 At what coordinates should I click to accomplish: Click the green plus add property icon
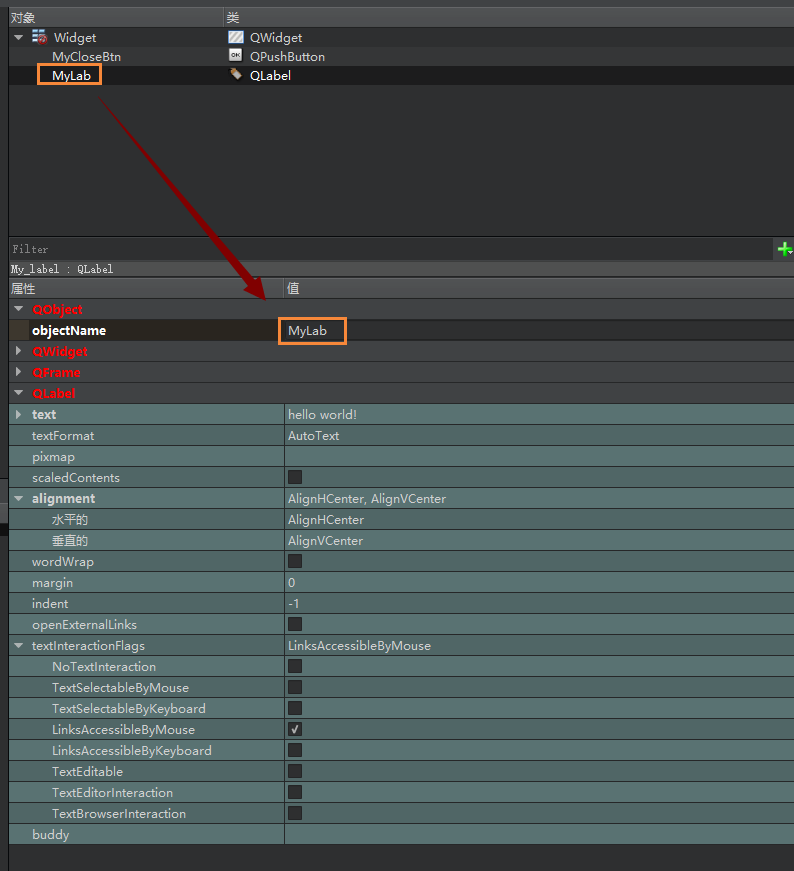point(784,248)
